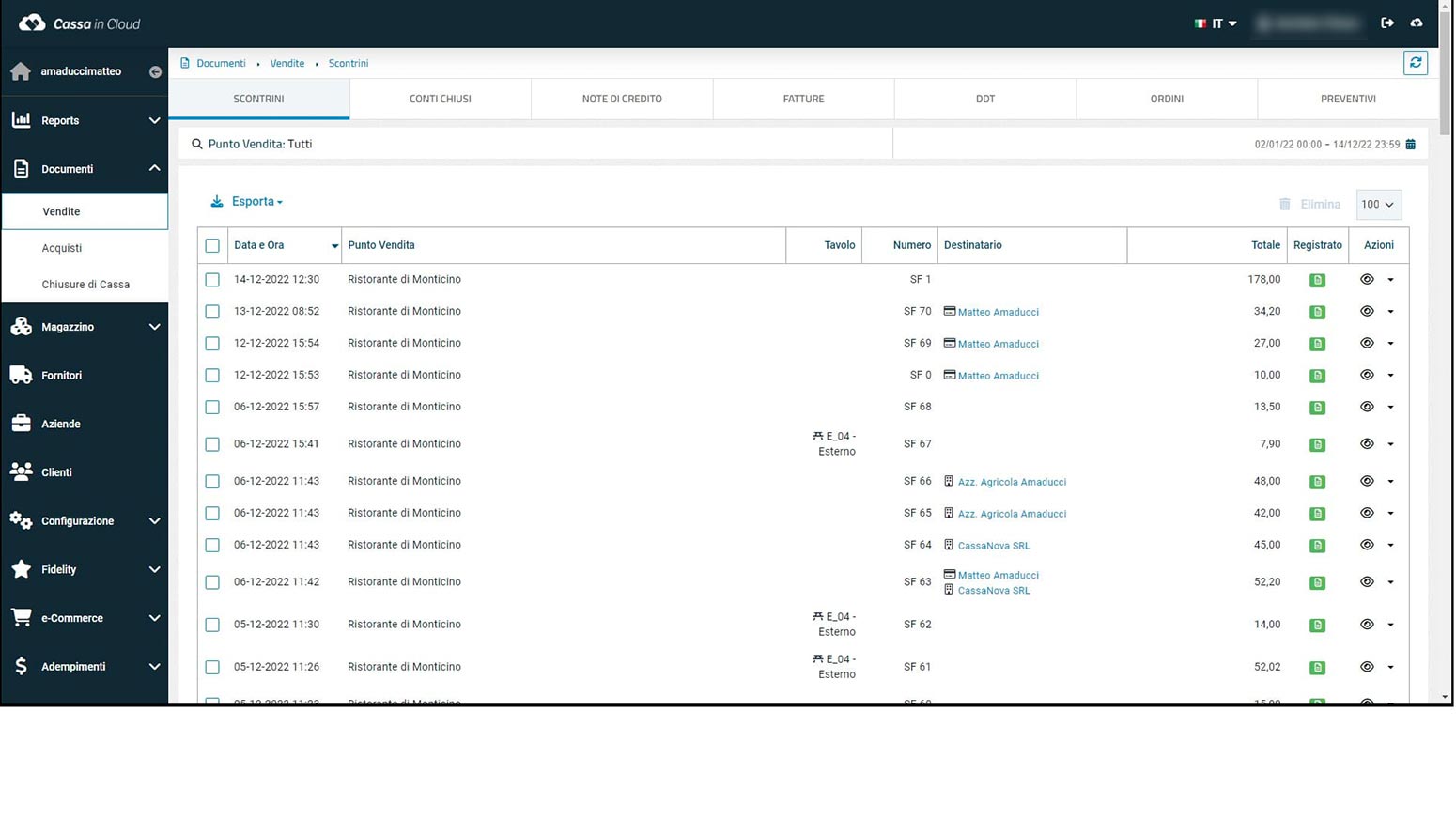Click the Clienti people icon
Viewport: 1456px width, 819px height.
tap(21, 471)
